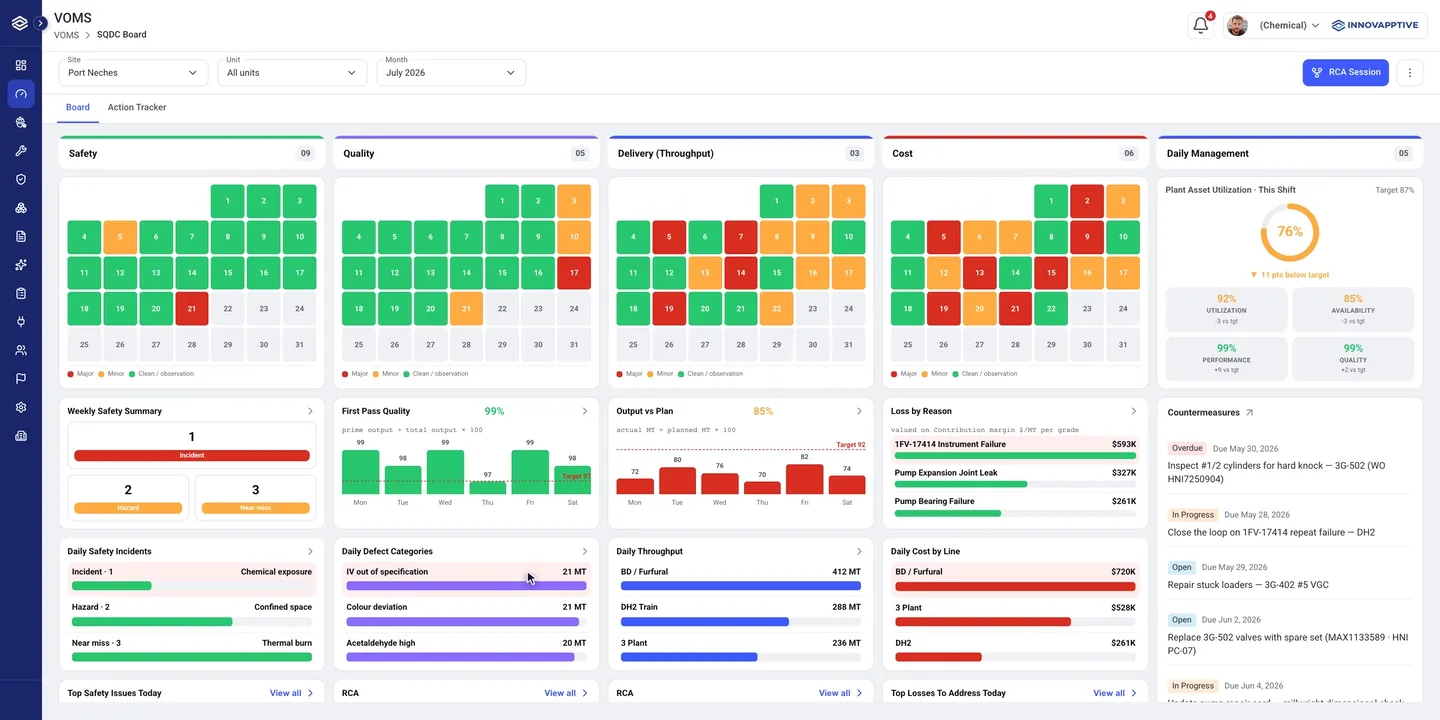Select red day 2 in Cost calendar

tap(1087, 201)
